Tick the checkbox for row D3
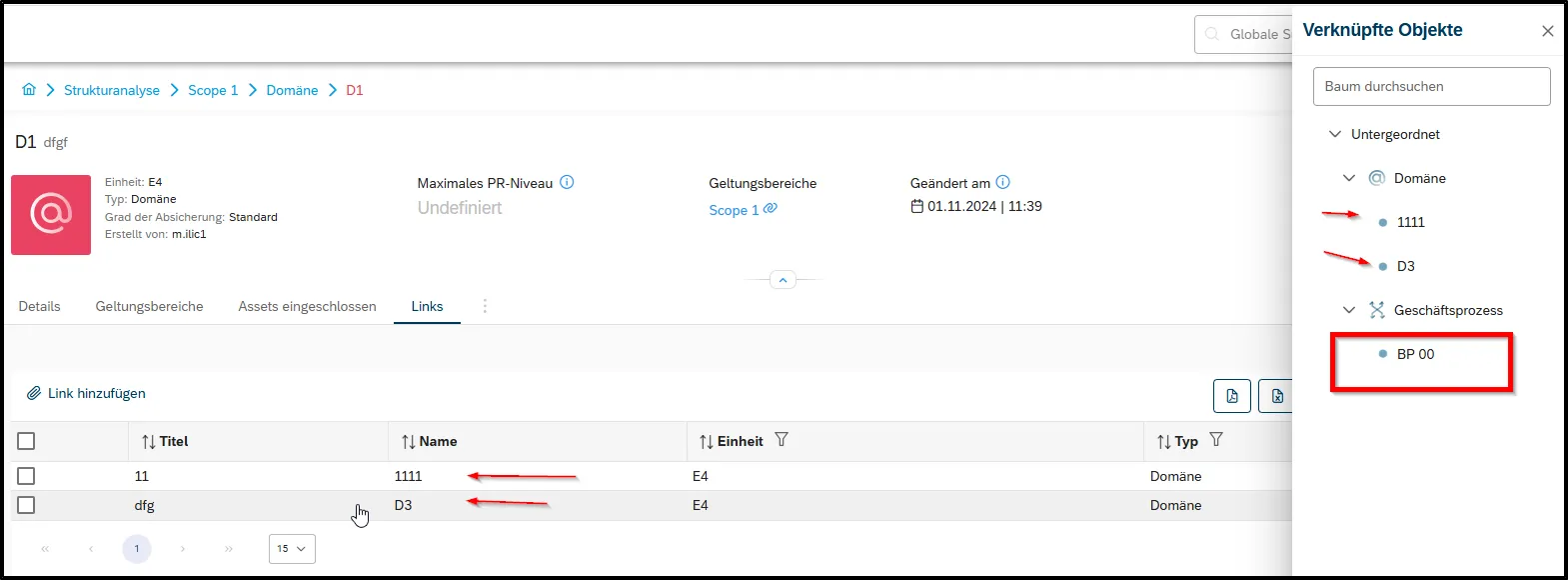The width and height of the screenshot is (1568, 580). [x=26, y=505]
